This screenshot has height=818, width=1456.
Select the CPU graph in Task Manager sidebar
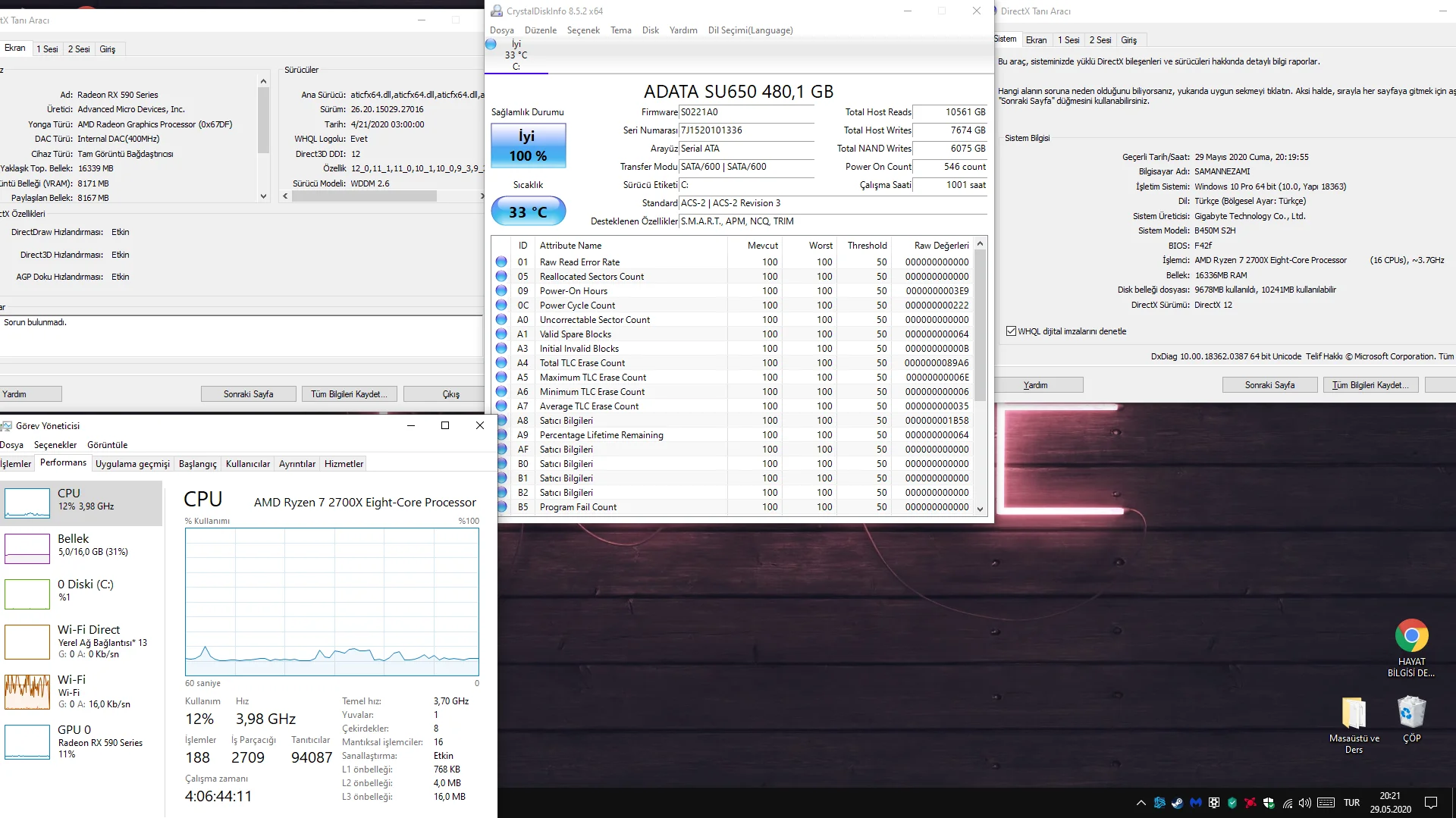coord(82,503)
